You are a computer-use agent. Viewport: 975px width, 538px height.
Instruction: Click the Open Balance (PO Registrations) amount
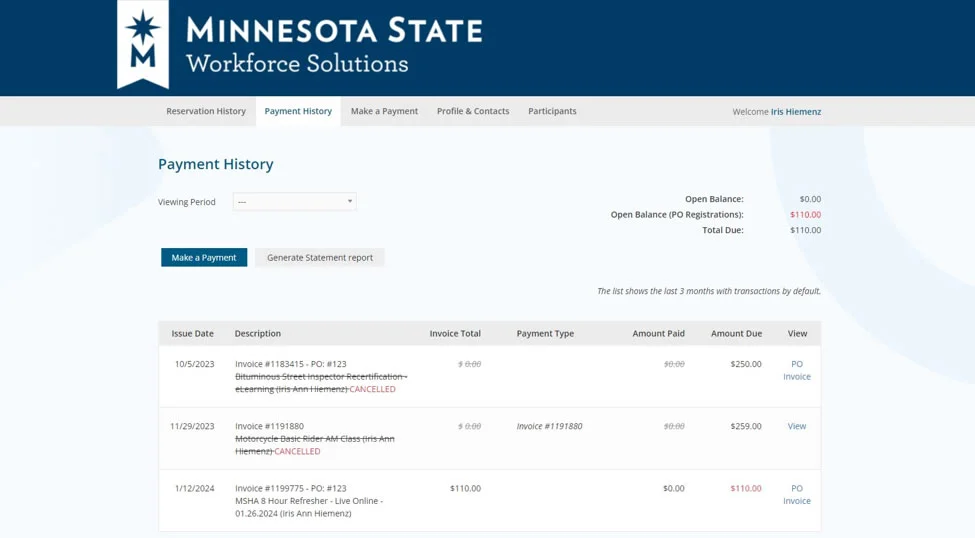[805, 215]
